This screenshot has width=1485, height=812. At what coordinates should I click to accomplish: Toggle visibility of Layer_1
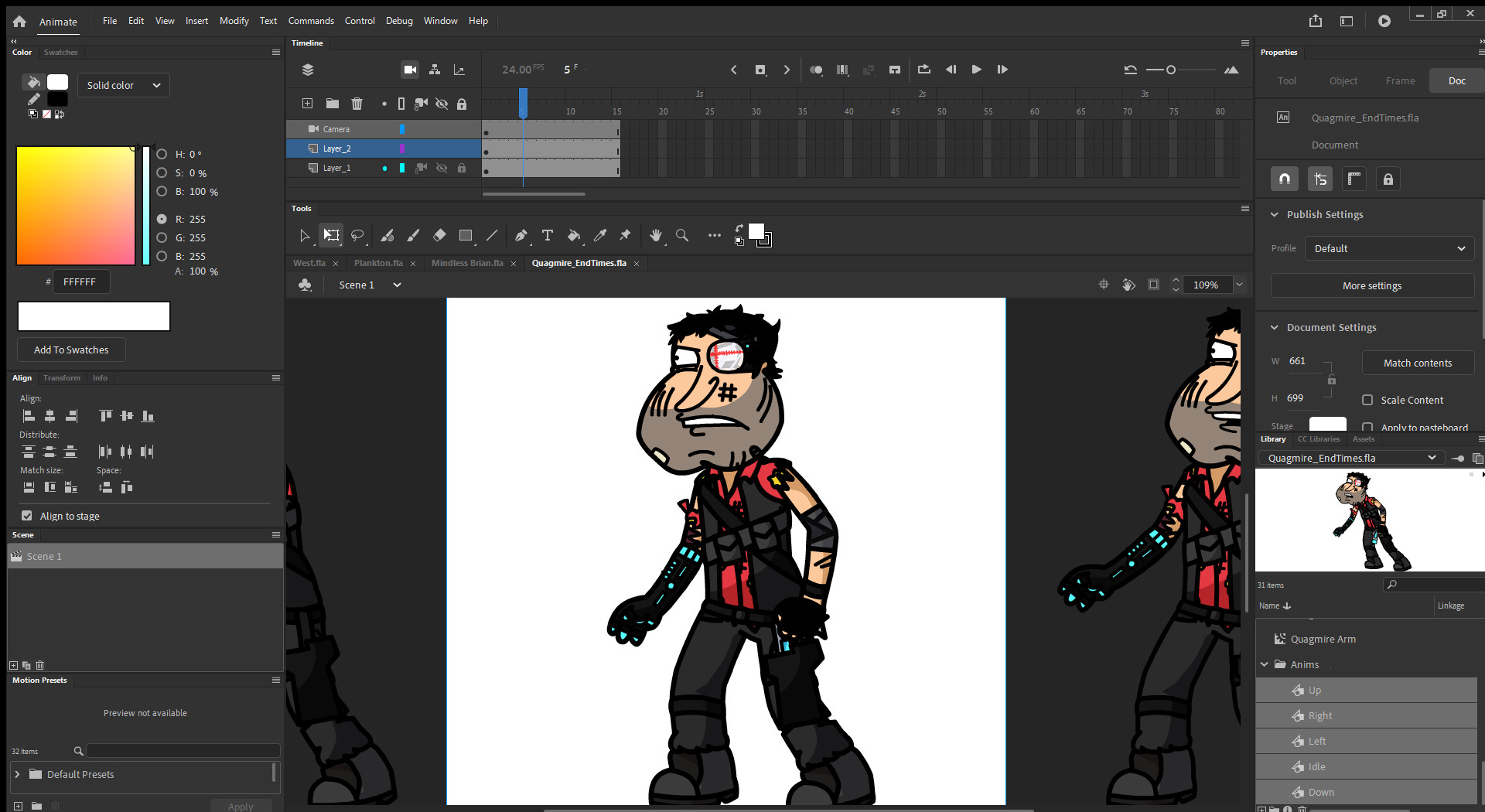coord(442,168)
